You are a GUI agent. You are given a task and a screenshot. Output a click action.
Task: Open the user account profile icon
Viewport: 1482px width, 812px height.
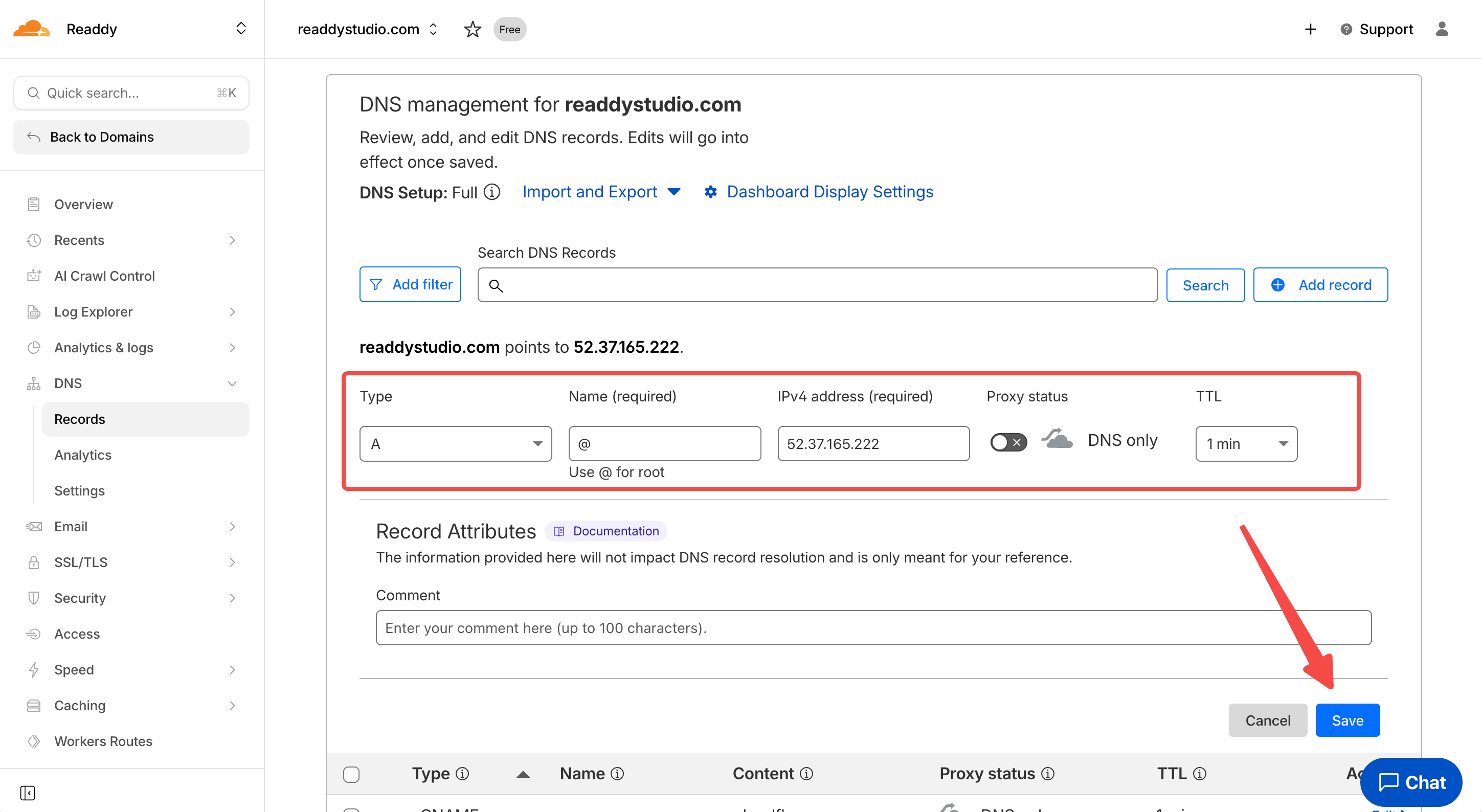(1441, 29)
